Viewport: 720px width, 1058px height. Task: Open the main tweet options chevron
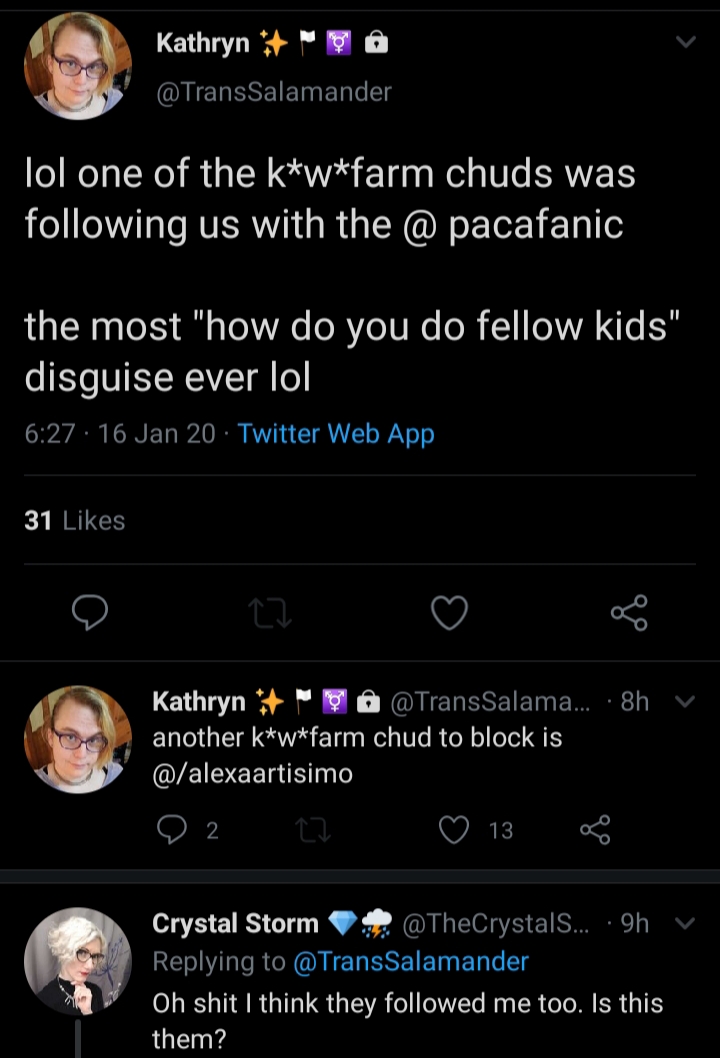(x=686, y=42)
